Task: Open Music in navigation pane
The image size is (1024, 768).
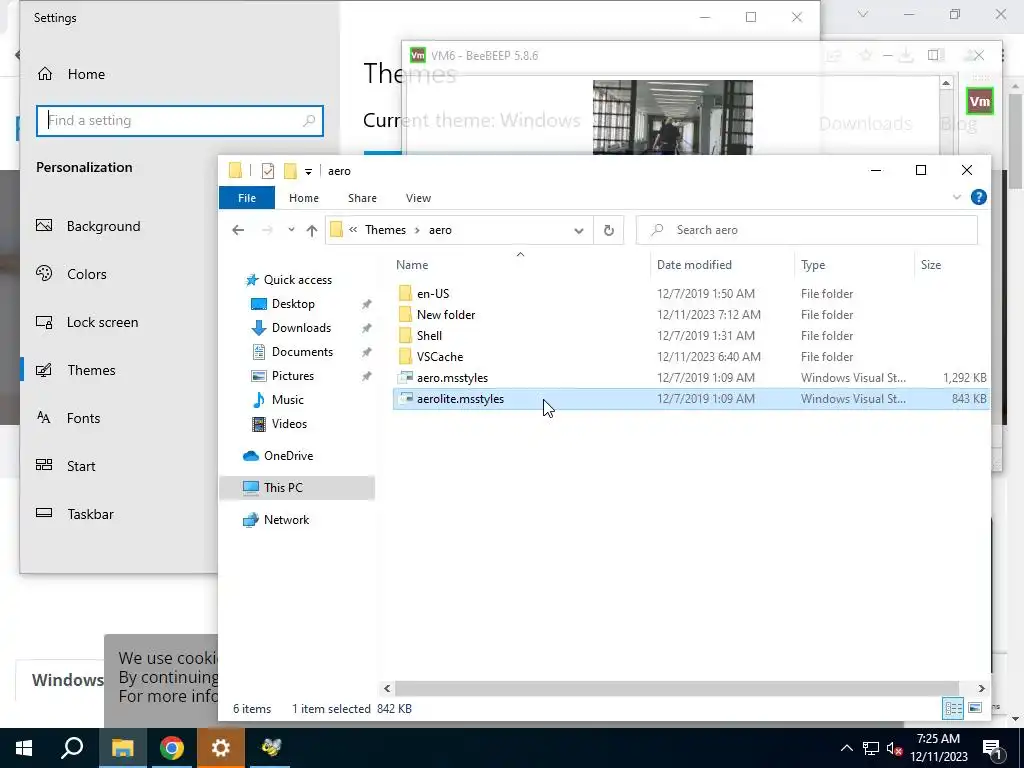Action: 287,400
